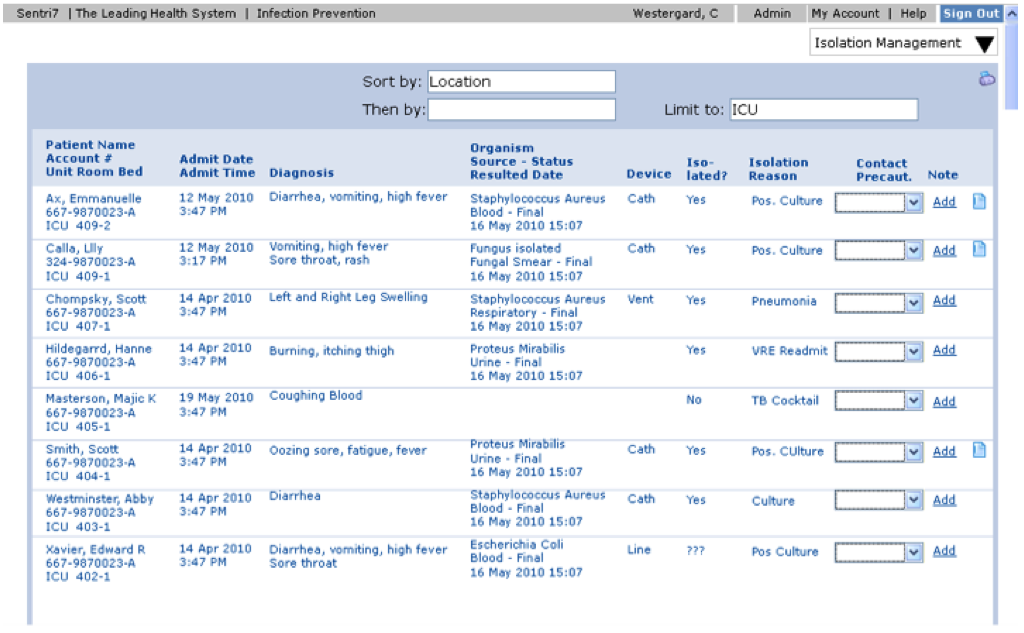Click the Diagnosis column header

(301, 173)
